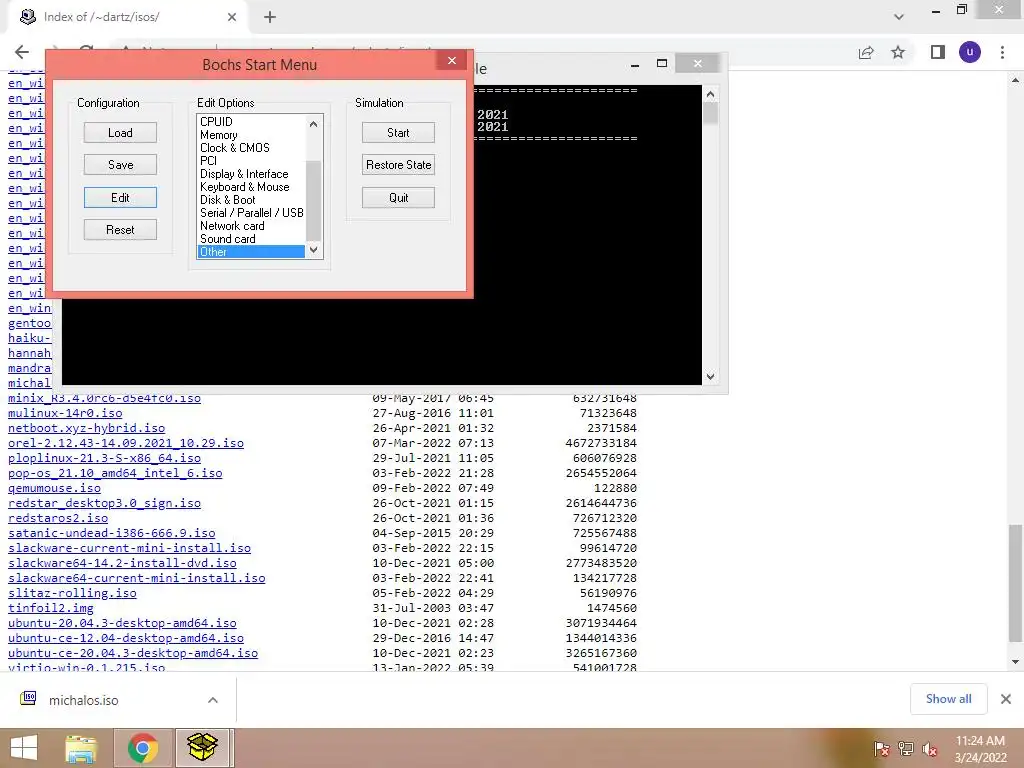This screenshot has width=1024, height=768.
Task: Select Other in Edit Options list
Action: pyautogui.click(x=251, y=252)
